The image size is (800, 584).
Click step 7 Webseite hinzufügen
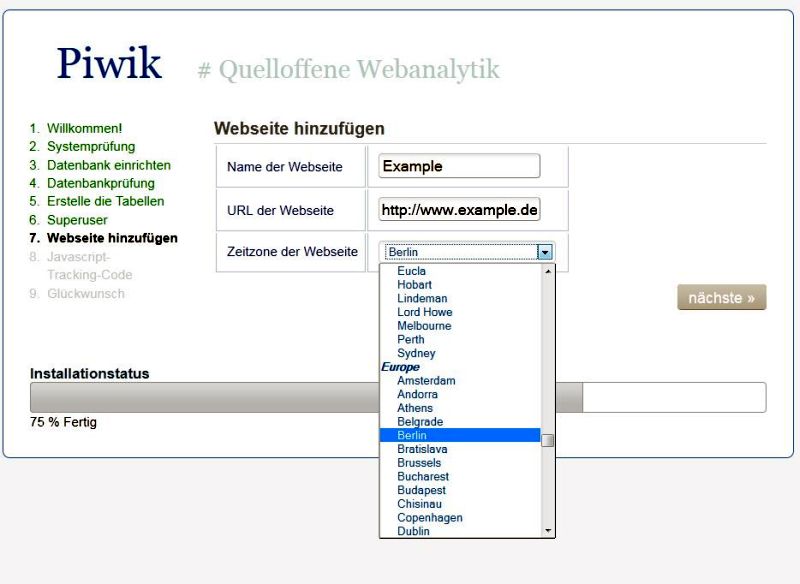click(112, 238)
